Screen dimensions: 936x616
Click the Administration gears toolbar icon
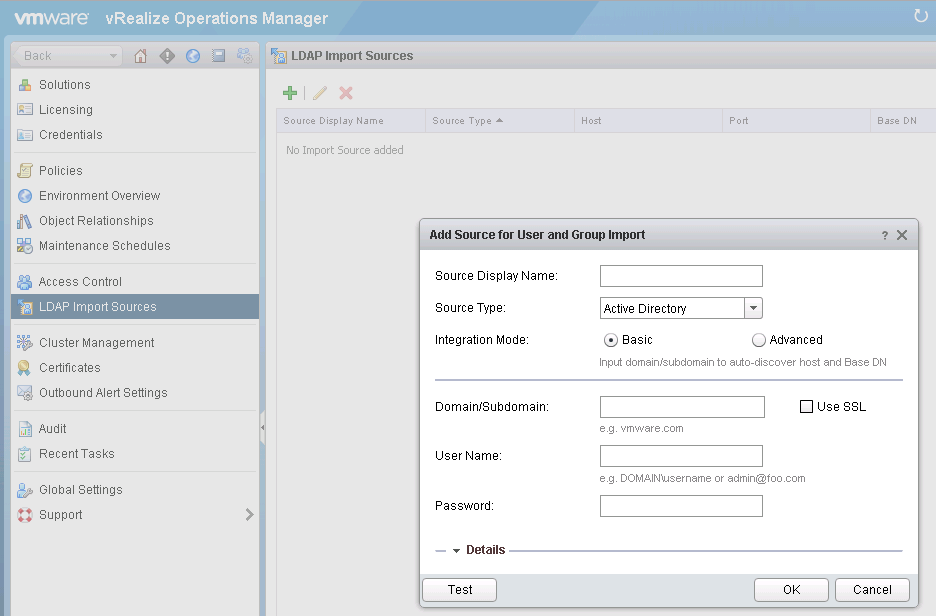(245, 56)
